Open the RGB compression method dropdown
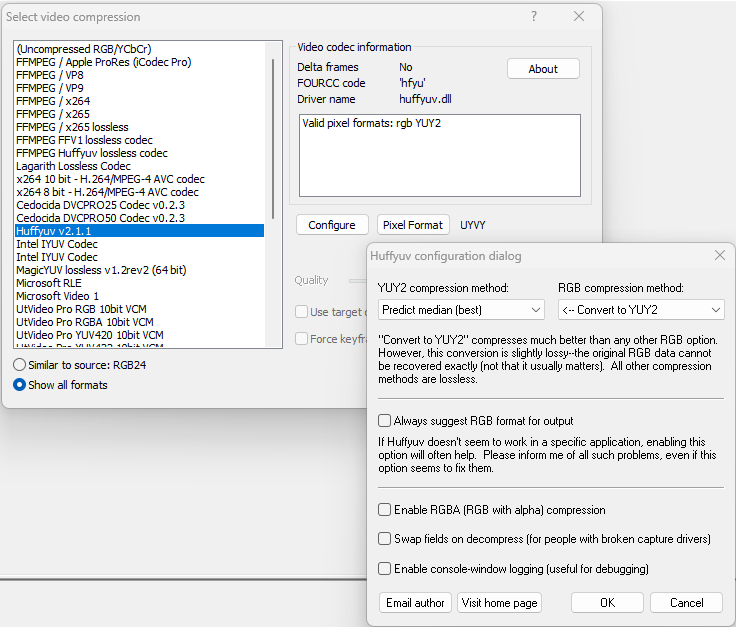Image resolution: width=736 pixels, height=627 pixels. click(641, 310)
